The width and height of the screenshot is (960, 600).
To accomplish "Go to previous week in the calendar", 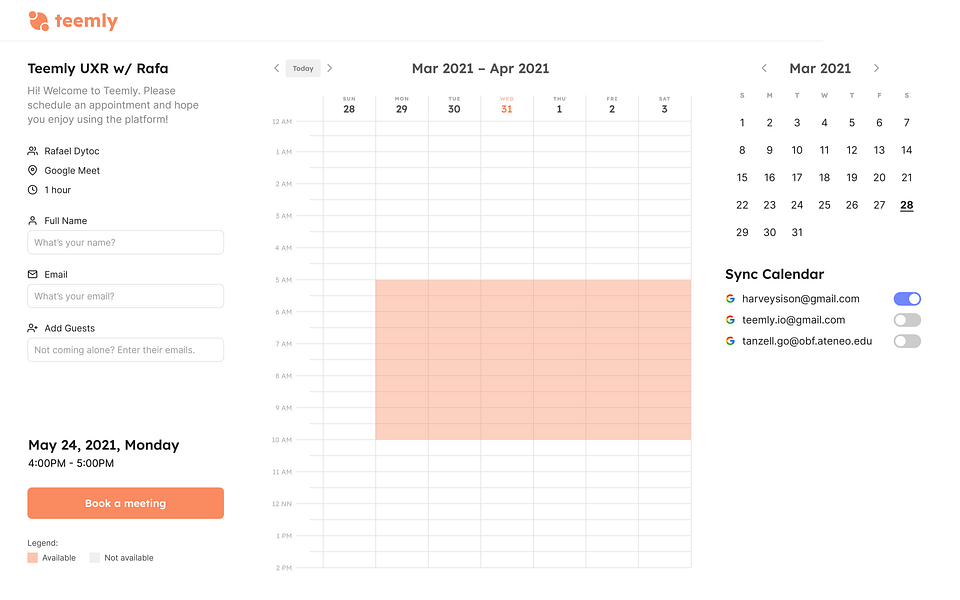I will [276, 68].
